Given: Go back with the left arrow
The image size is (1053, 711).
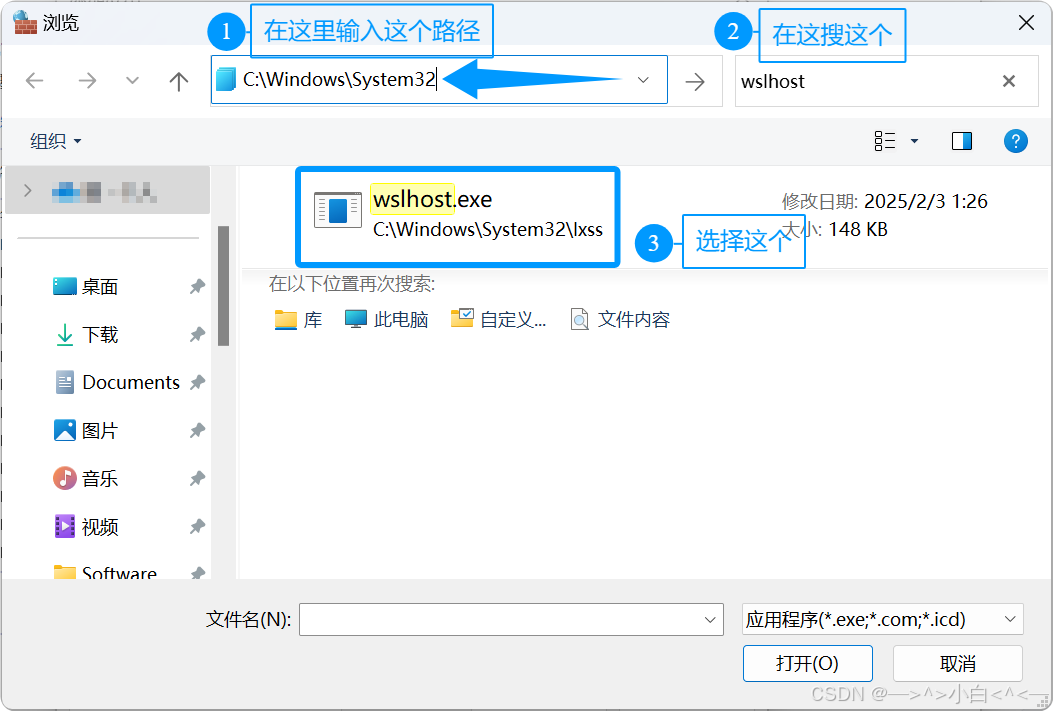Looking at the screenshot, I should (x=34, y=81).
